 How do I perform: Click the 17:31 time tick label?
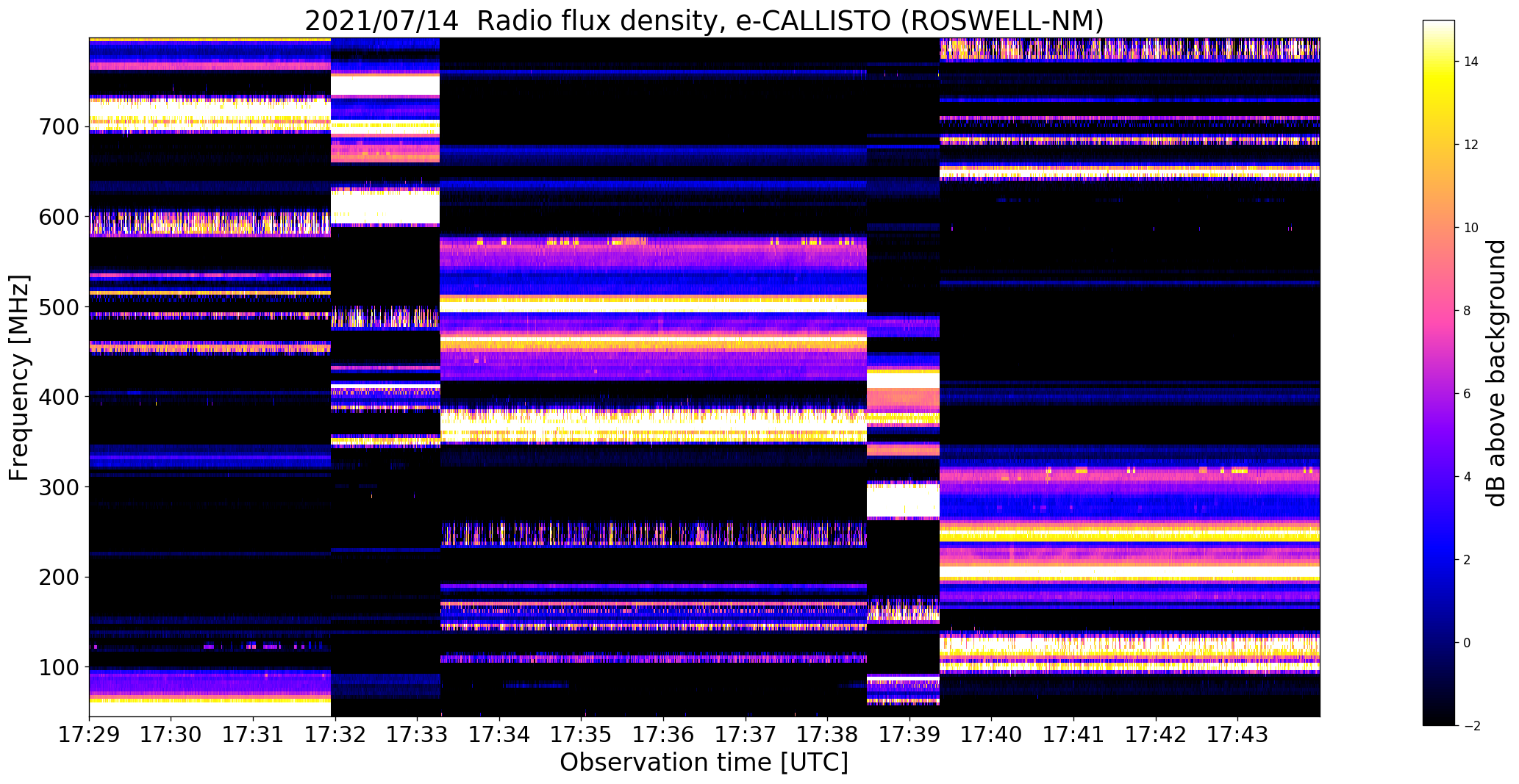pos(254,734)
